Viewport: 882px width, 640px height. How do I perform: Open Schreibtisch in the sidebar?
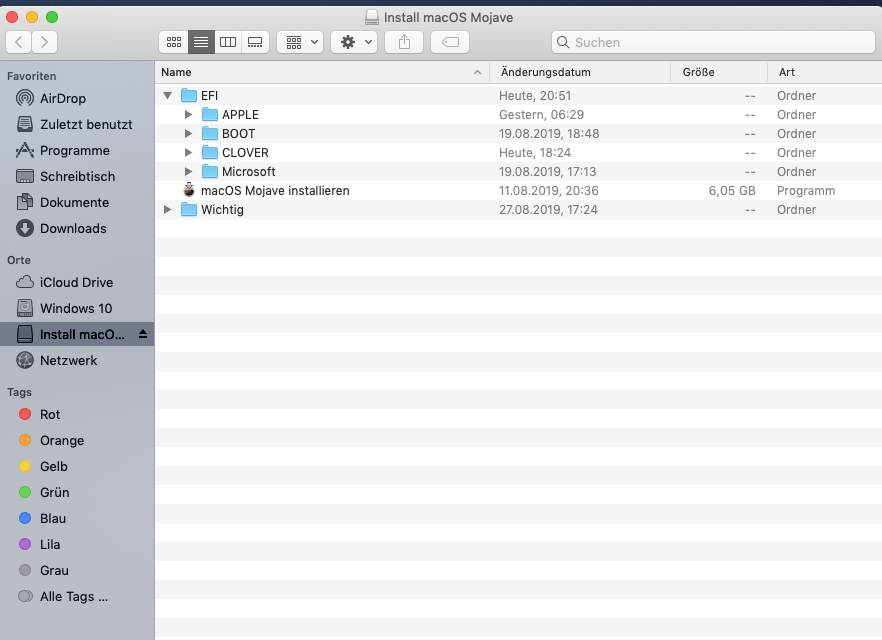[x=77, y=177]
